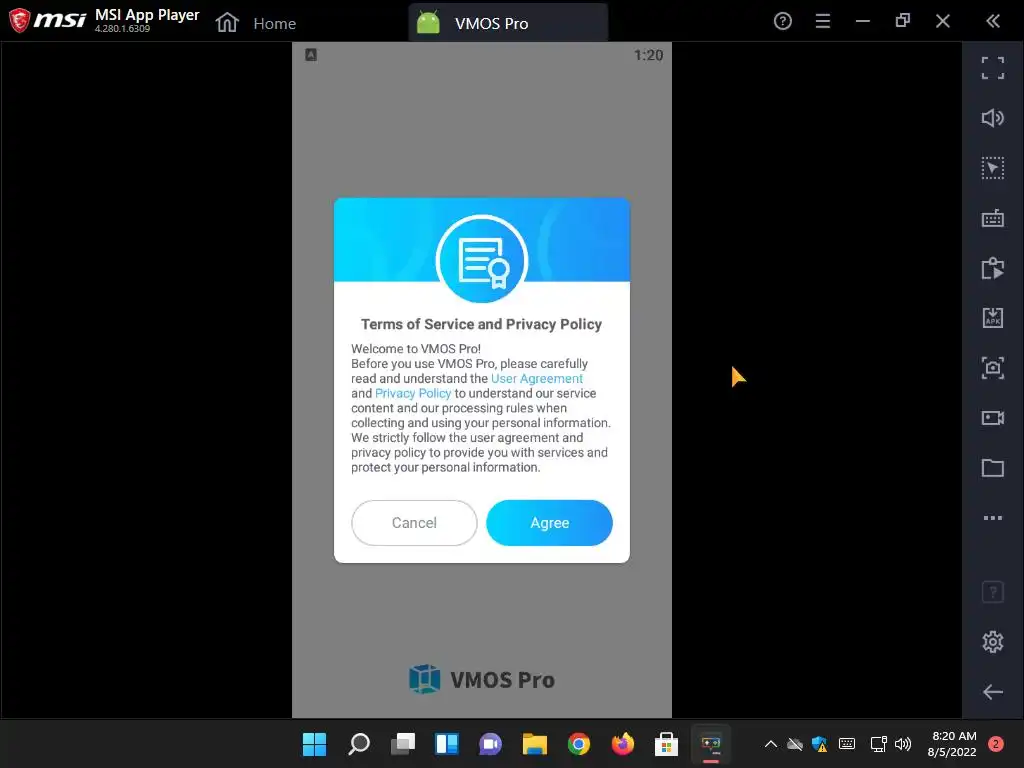Open the hamburger menu in title bar
The image size is (1024, 768).
click(x=823, y=22)
